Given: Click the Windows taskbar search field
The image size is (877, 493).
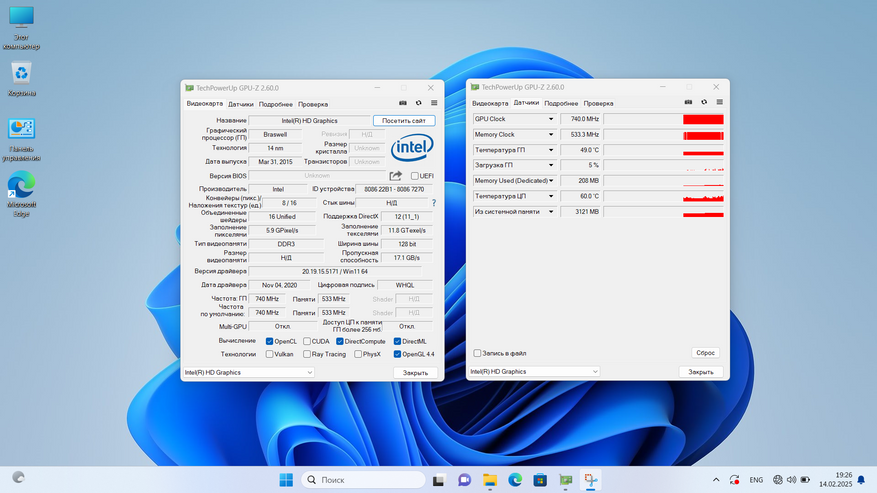Looking at the screenshot, I should click(x=363, y=480).
